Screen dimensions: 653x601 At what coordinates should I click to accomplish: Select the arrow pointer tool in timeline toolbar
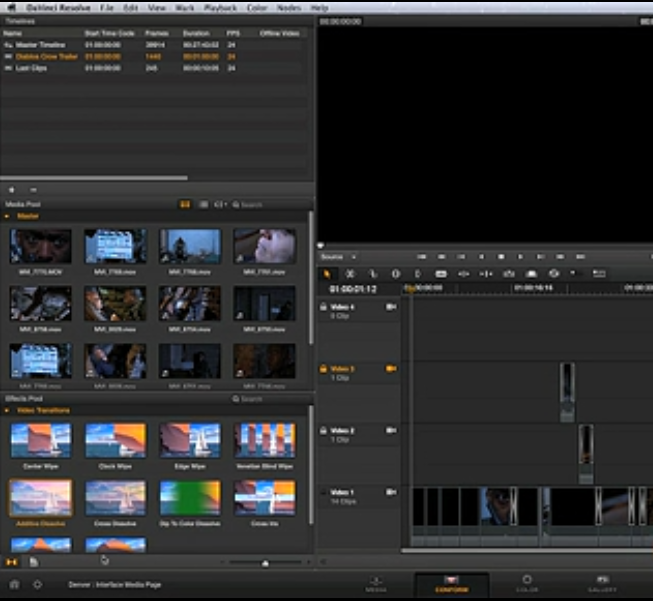[327, 273]
